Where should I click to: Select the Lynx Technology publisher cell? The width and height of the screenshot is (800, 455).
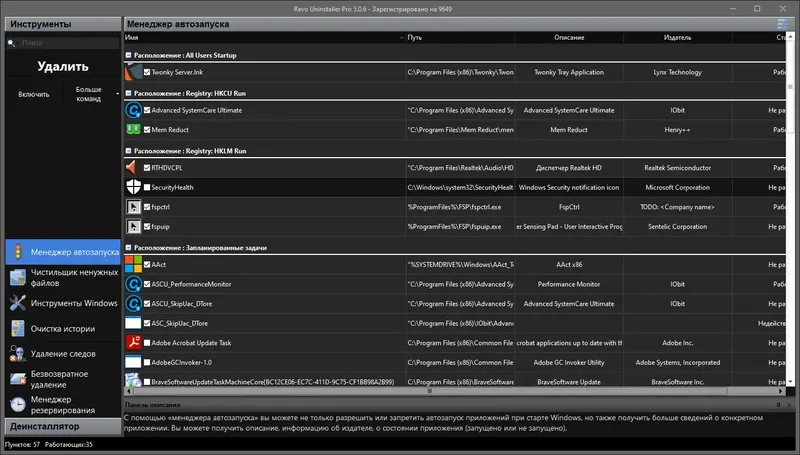[x=678, y=72]
